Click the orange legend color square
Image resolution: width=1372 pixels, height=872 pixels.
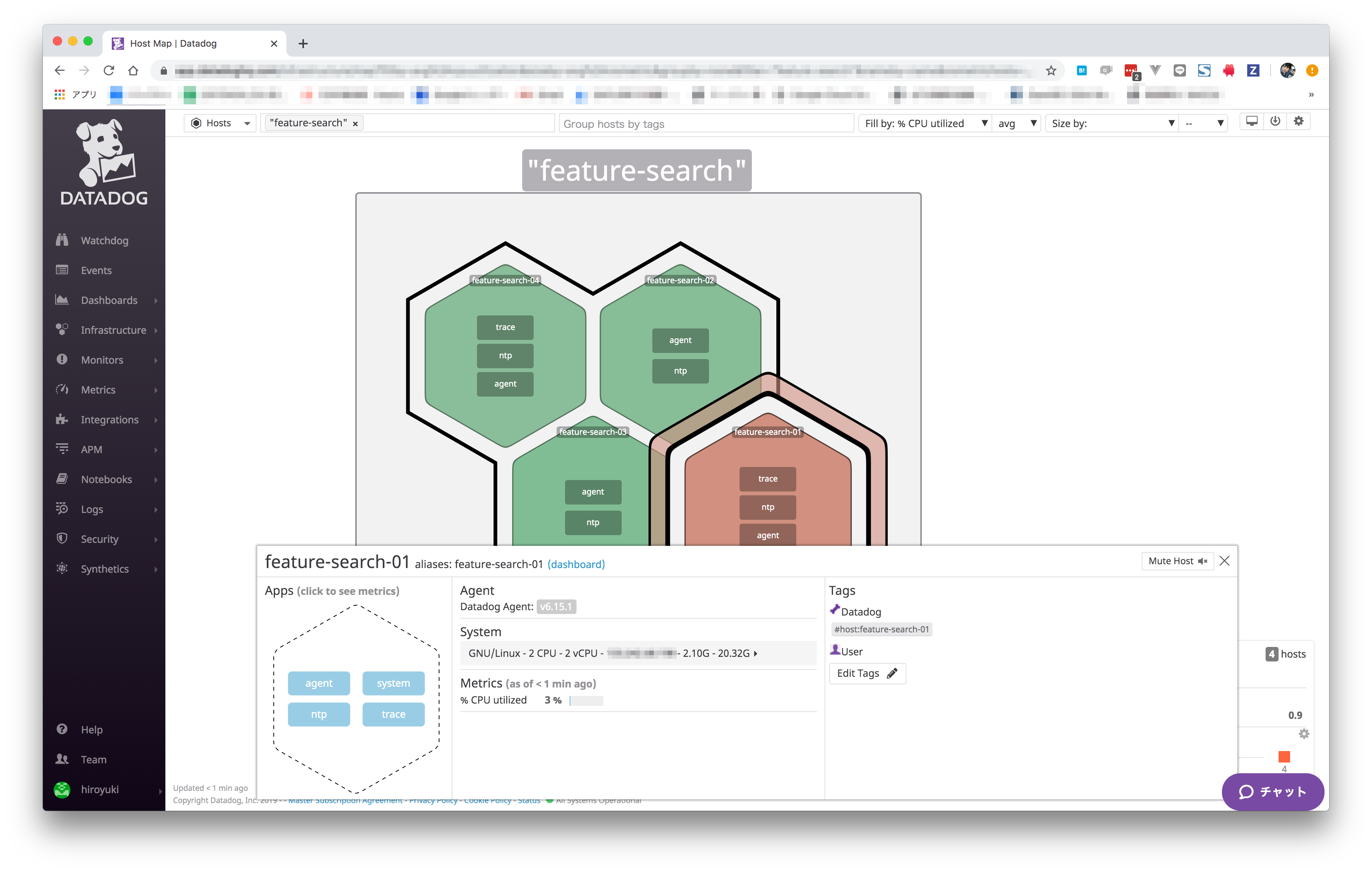(x=1284, y=756)
